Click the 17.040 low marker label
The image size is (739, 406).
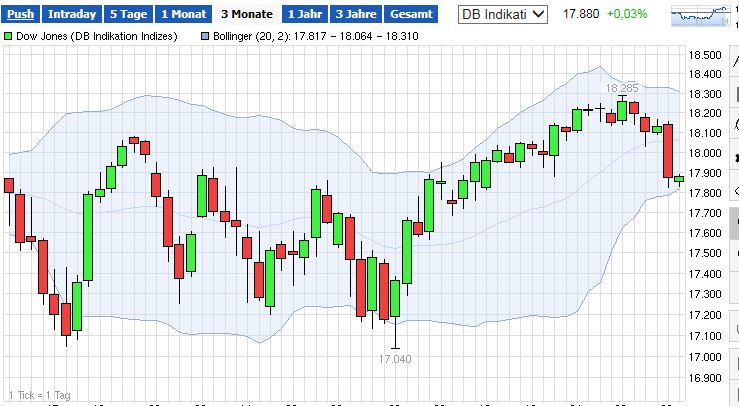pos(395,359)
